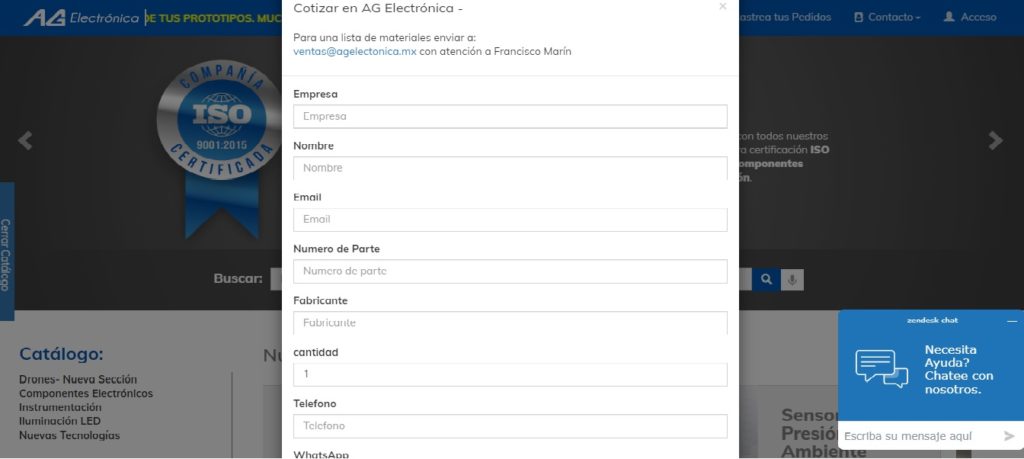Minimize the Zendesk chat widget

[1011, 321]
